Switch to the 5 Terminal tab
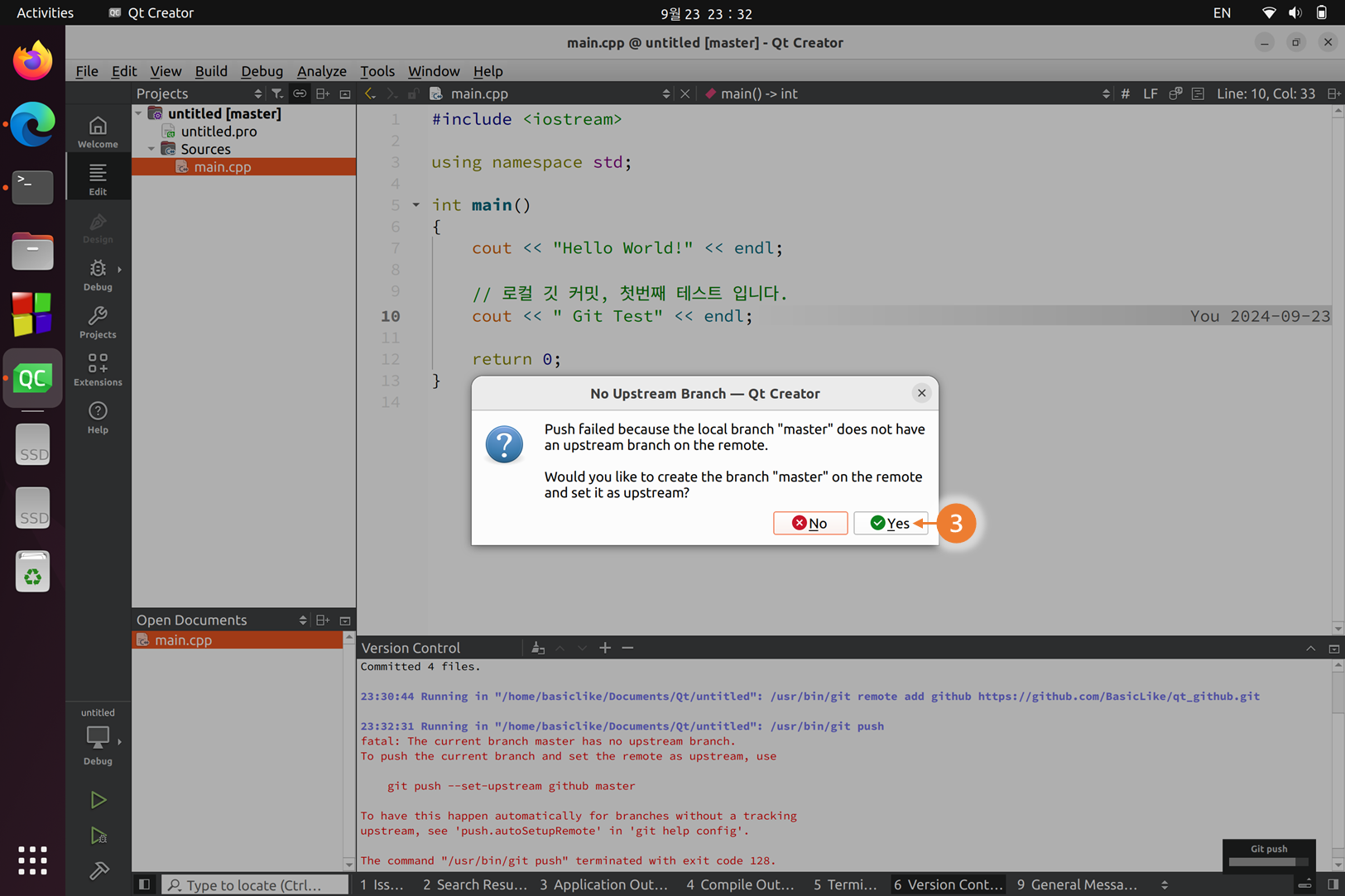The image size is (1345, 896). [845, 884]
